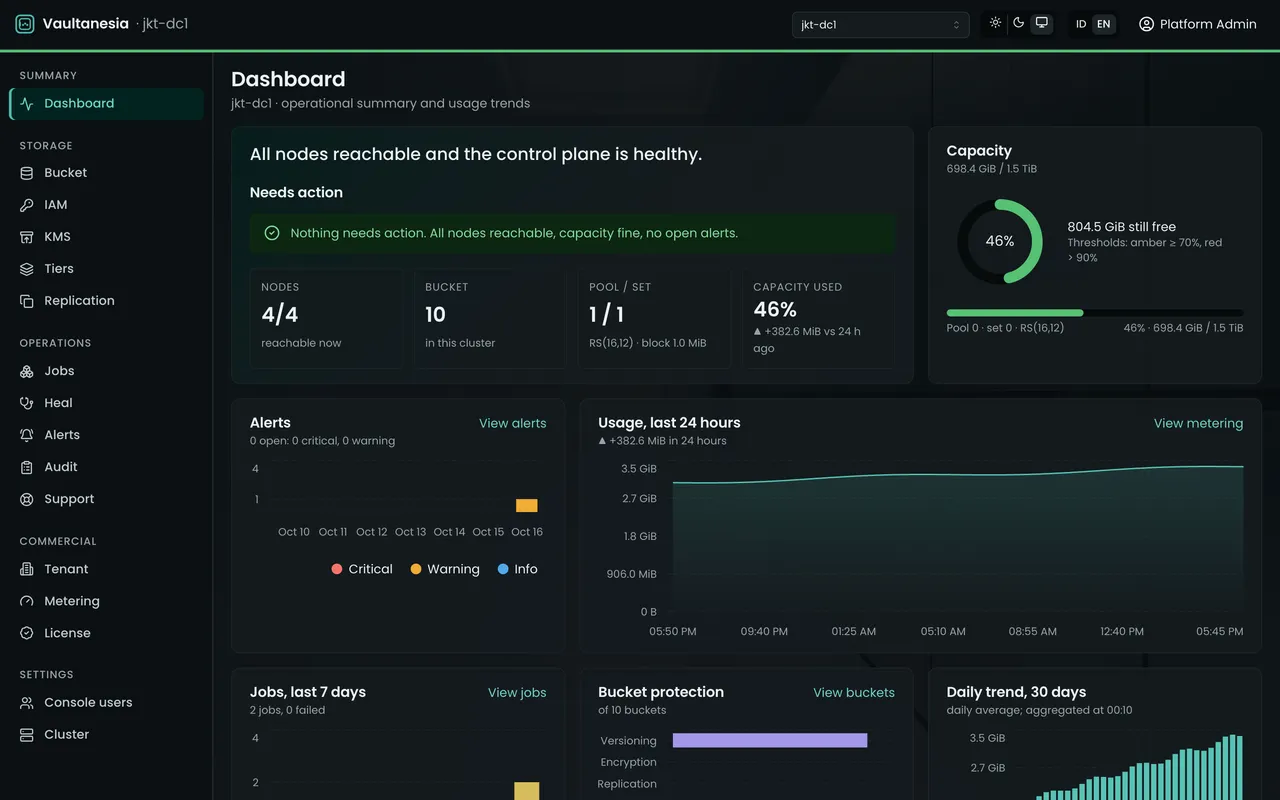This screenshot has height=800, width=1280.
Task: Click the Heal icon in the sidebar
Action: click(x=27, y=403)
